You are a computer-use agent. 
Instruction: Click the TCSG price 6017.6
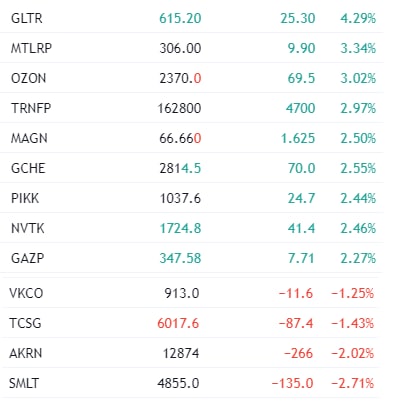point(178,323)
